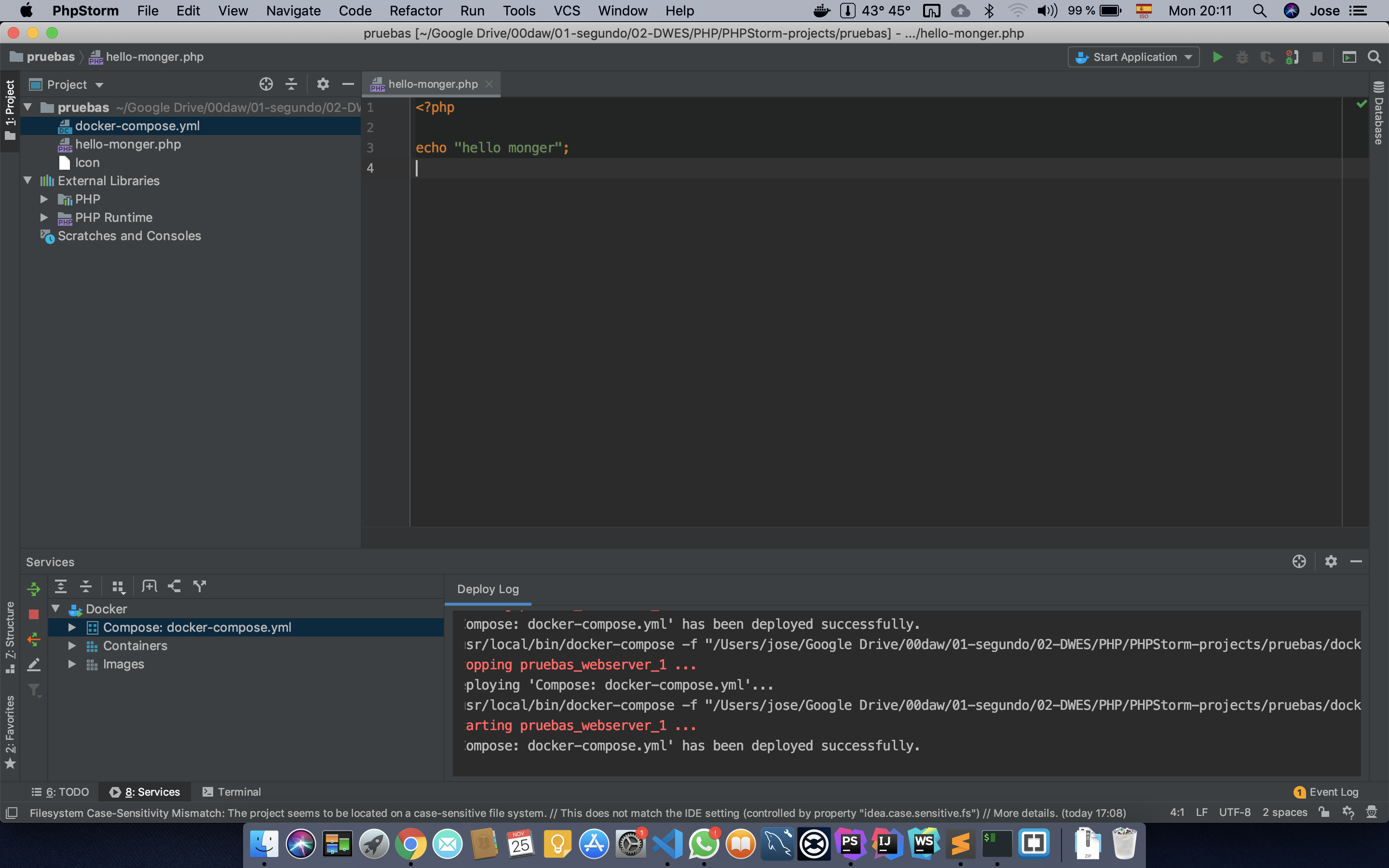Click Edit Configuration pencil in Services
This screenshot has height=868, width=1389.
(33, 664)
